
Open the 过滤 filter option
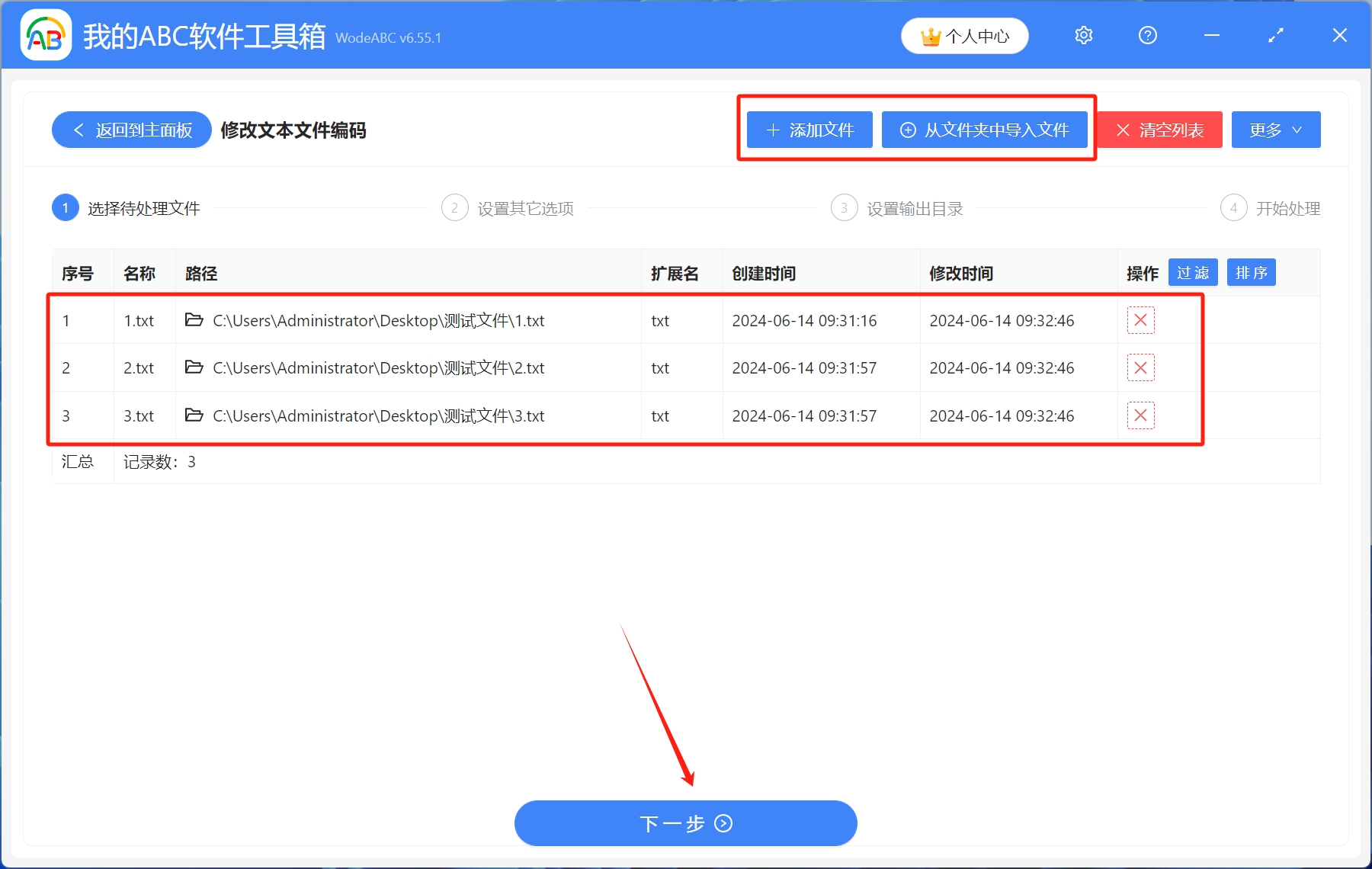point(1192,272)
